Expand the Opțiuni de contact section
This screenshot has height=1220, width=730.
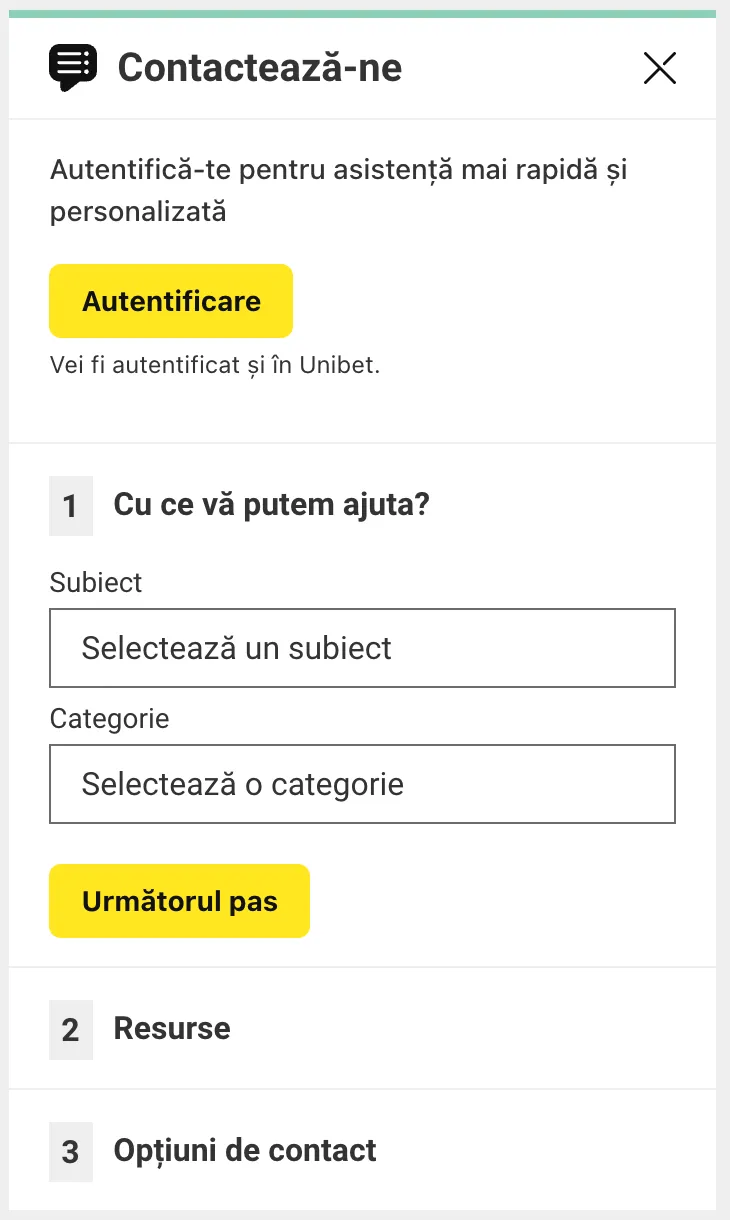pyautogui.click(x=245, y=1151)
